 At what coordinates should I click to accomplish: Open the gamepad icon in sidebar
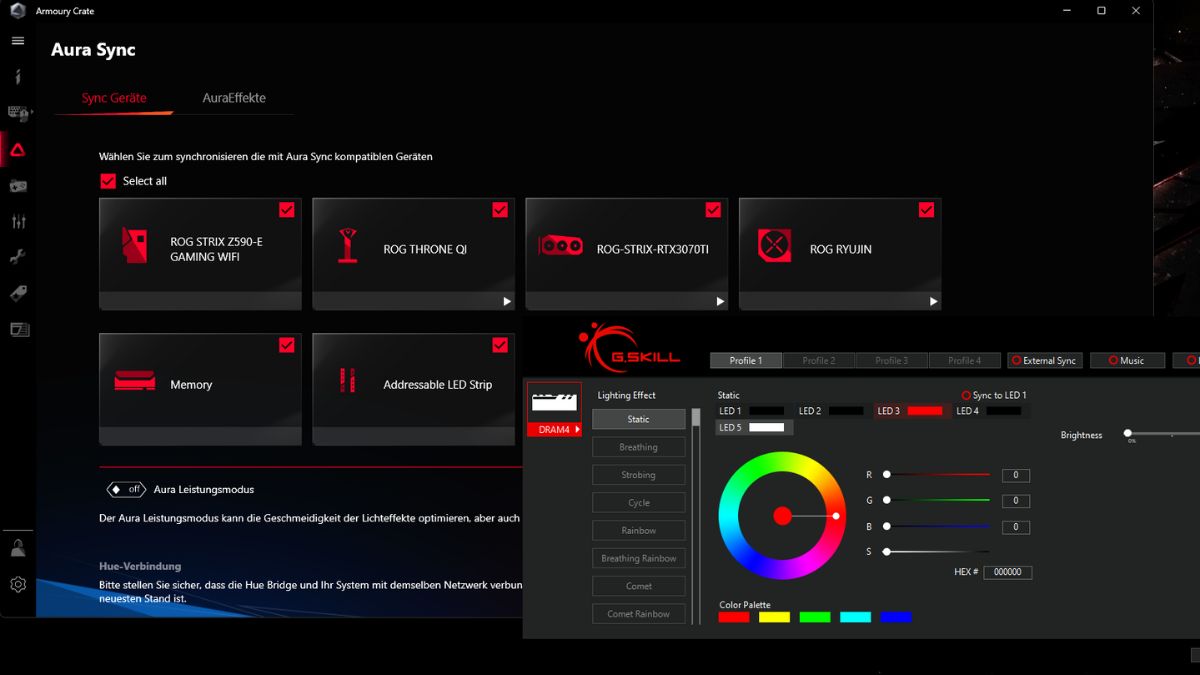click(x=18, y=186)
